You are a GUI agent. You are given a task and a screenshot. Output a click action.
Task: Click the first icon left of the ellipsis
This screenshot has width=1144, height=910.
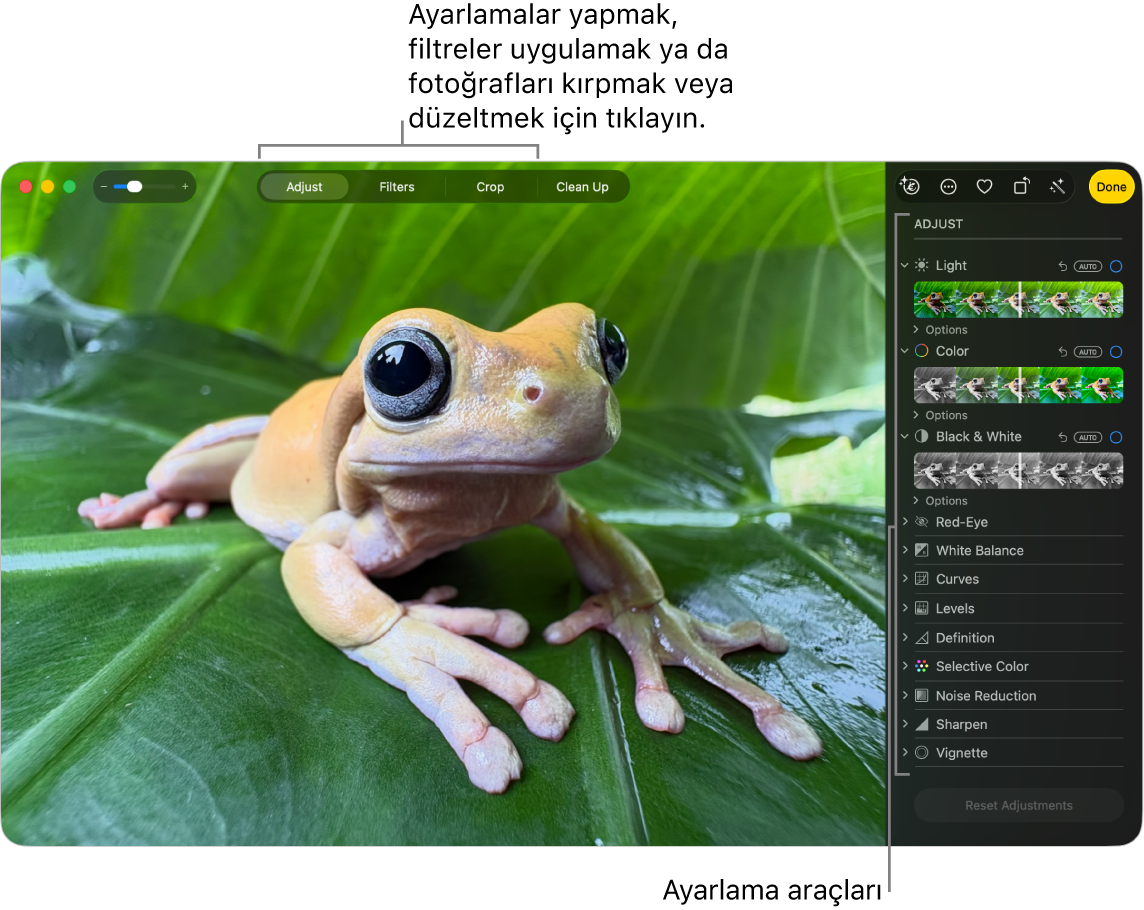[x=910, y=186]
